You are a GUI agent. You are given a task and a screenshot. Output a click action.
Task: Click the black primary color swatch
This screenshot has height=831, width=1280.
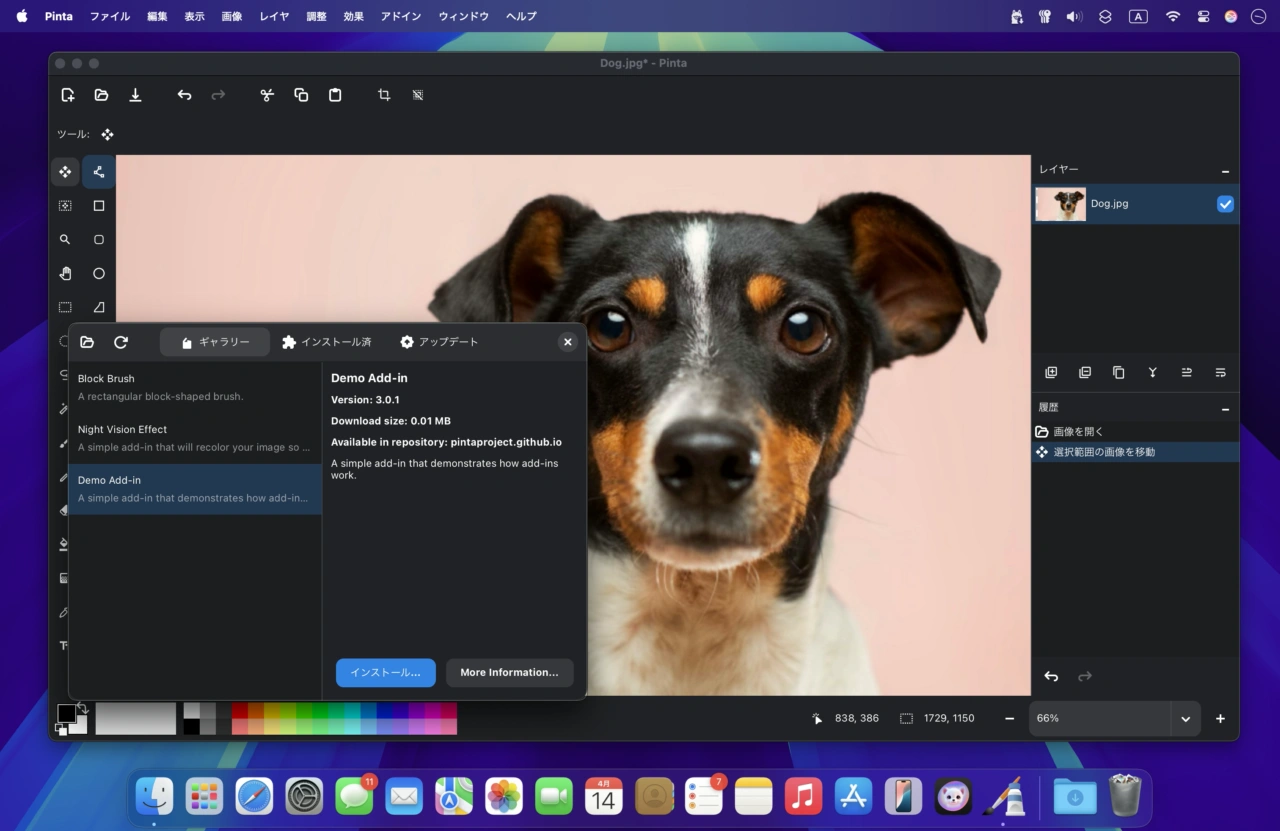pyautogui.click(x=66, y=713)
